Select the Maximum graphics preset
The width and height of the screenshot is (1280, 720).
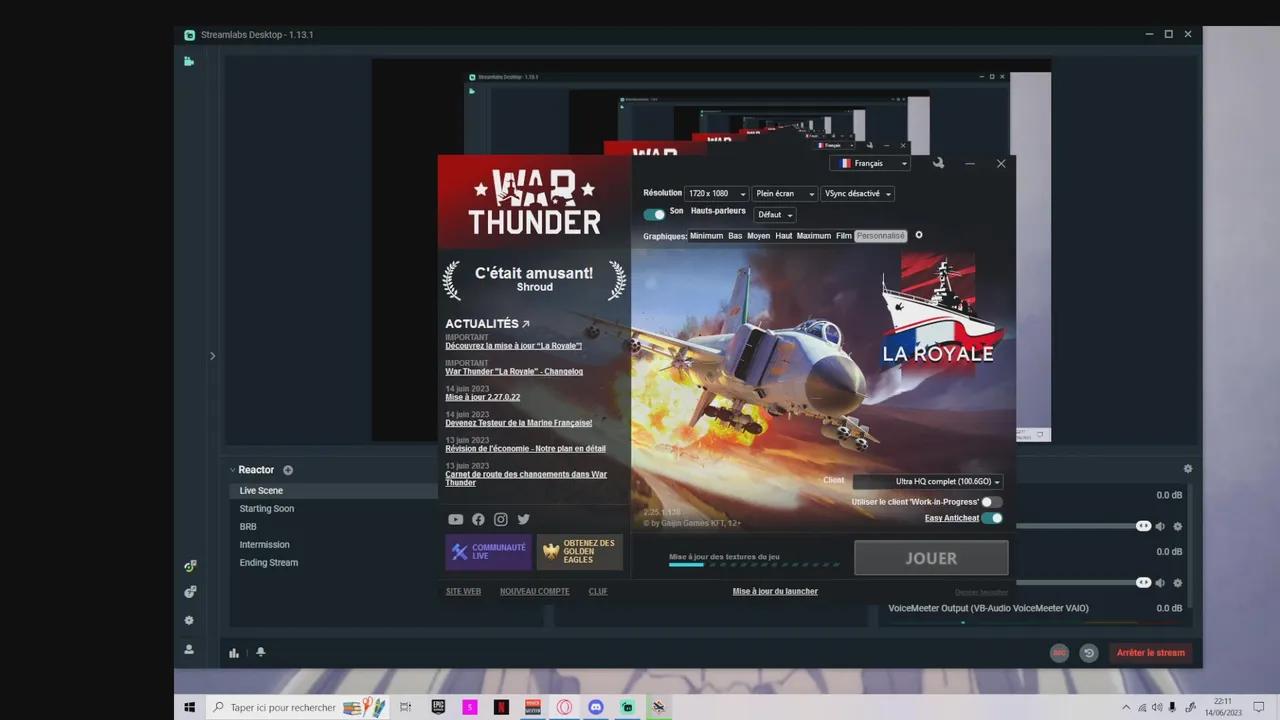pyautogui.click(x=813, y=236)
